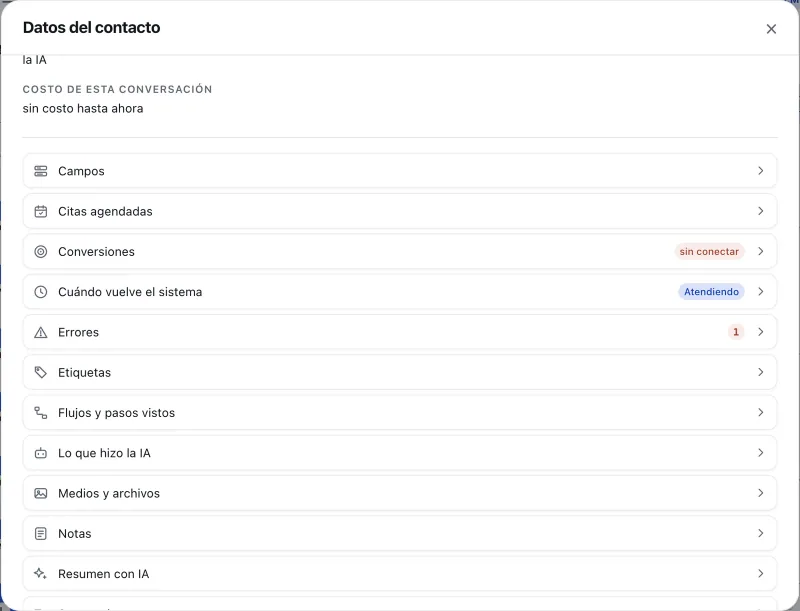
Task: Expand the Conversiones chevron
Action: click(x=760, y=251)
